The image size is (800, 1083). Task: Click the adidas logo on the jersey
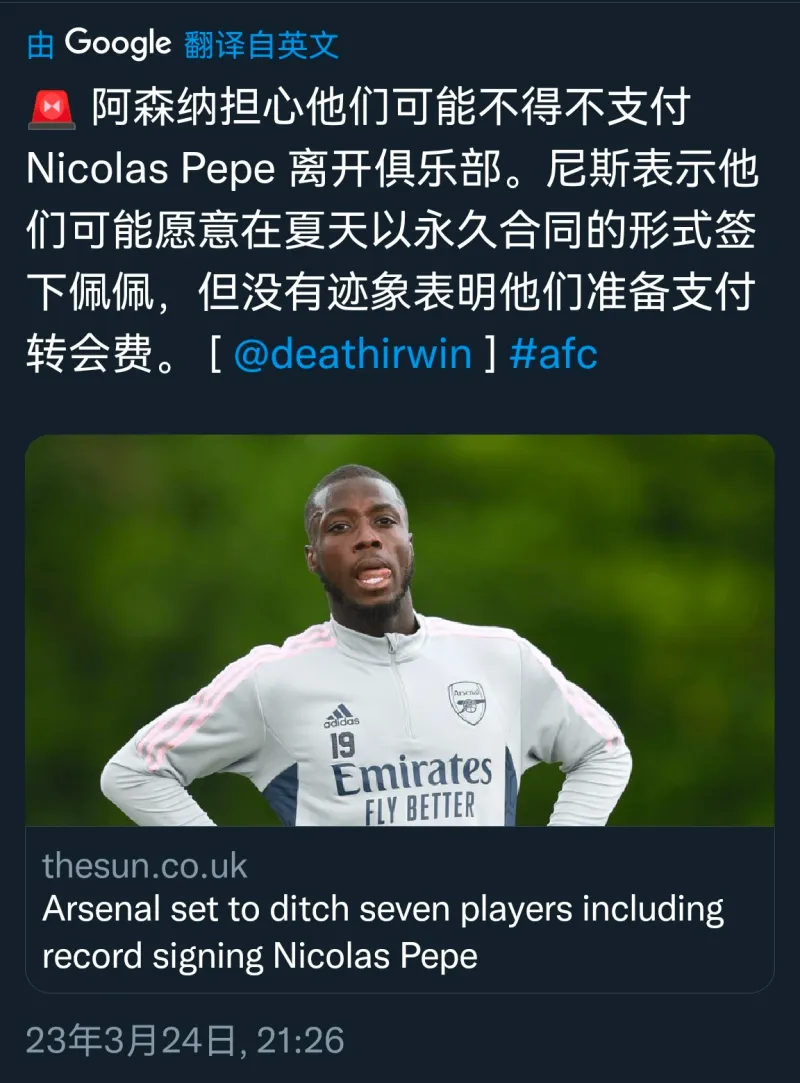click(341, 716)
